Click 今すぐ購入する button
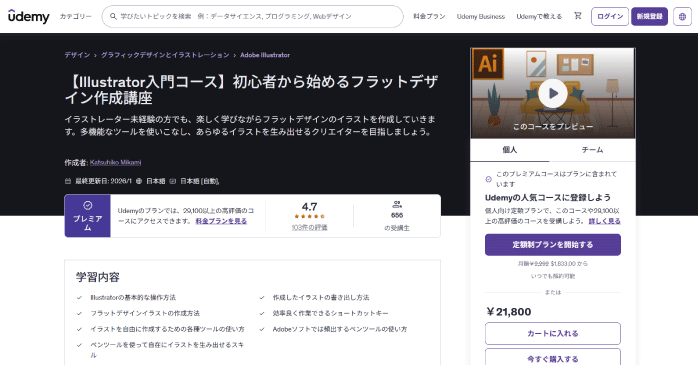The width and height of the screenshot is (698, 365). click(x=553, y=357)
